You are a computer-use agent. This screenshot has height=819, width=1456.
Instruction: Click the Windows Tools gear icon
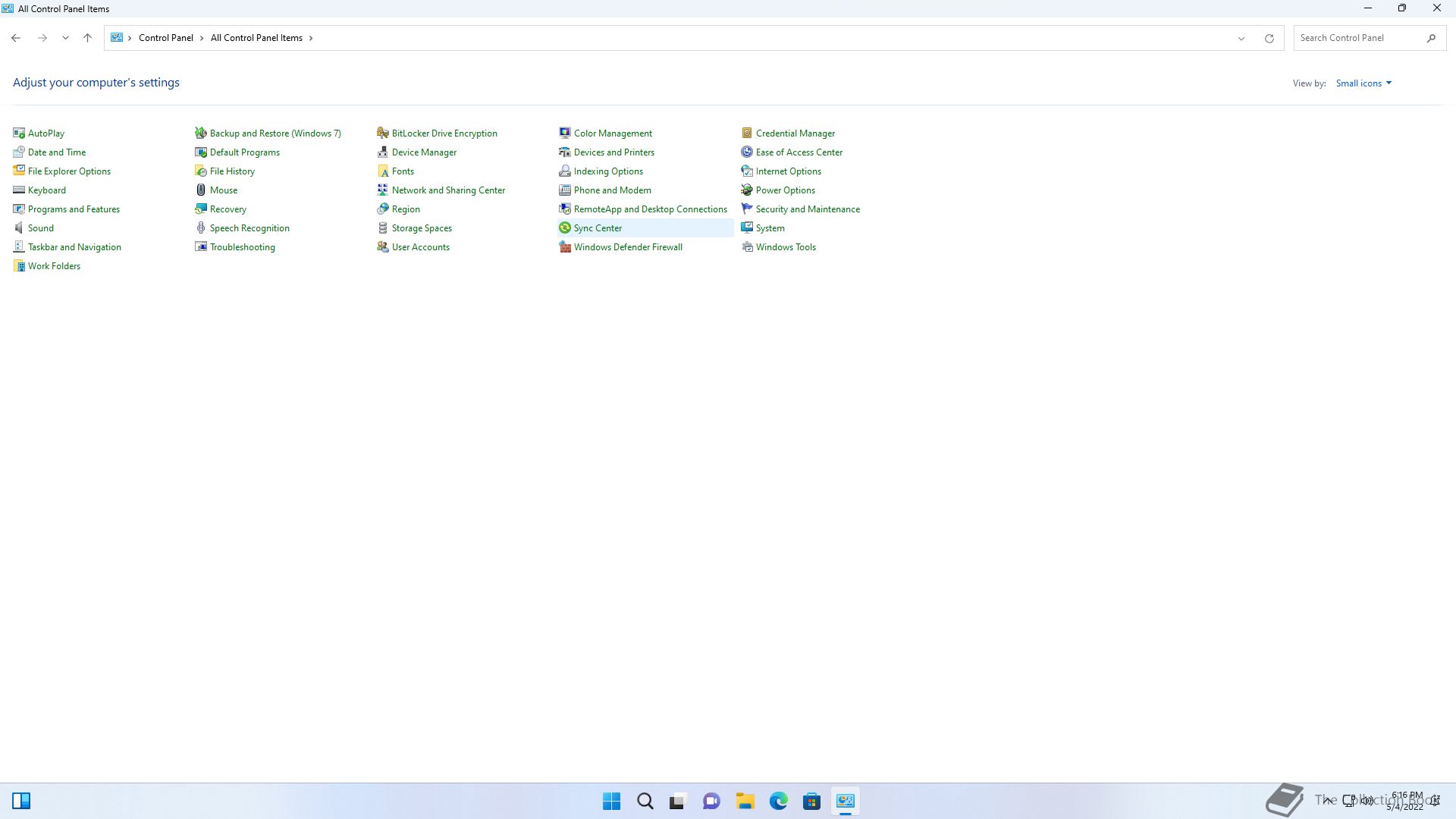[x=747, y=246]
